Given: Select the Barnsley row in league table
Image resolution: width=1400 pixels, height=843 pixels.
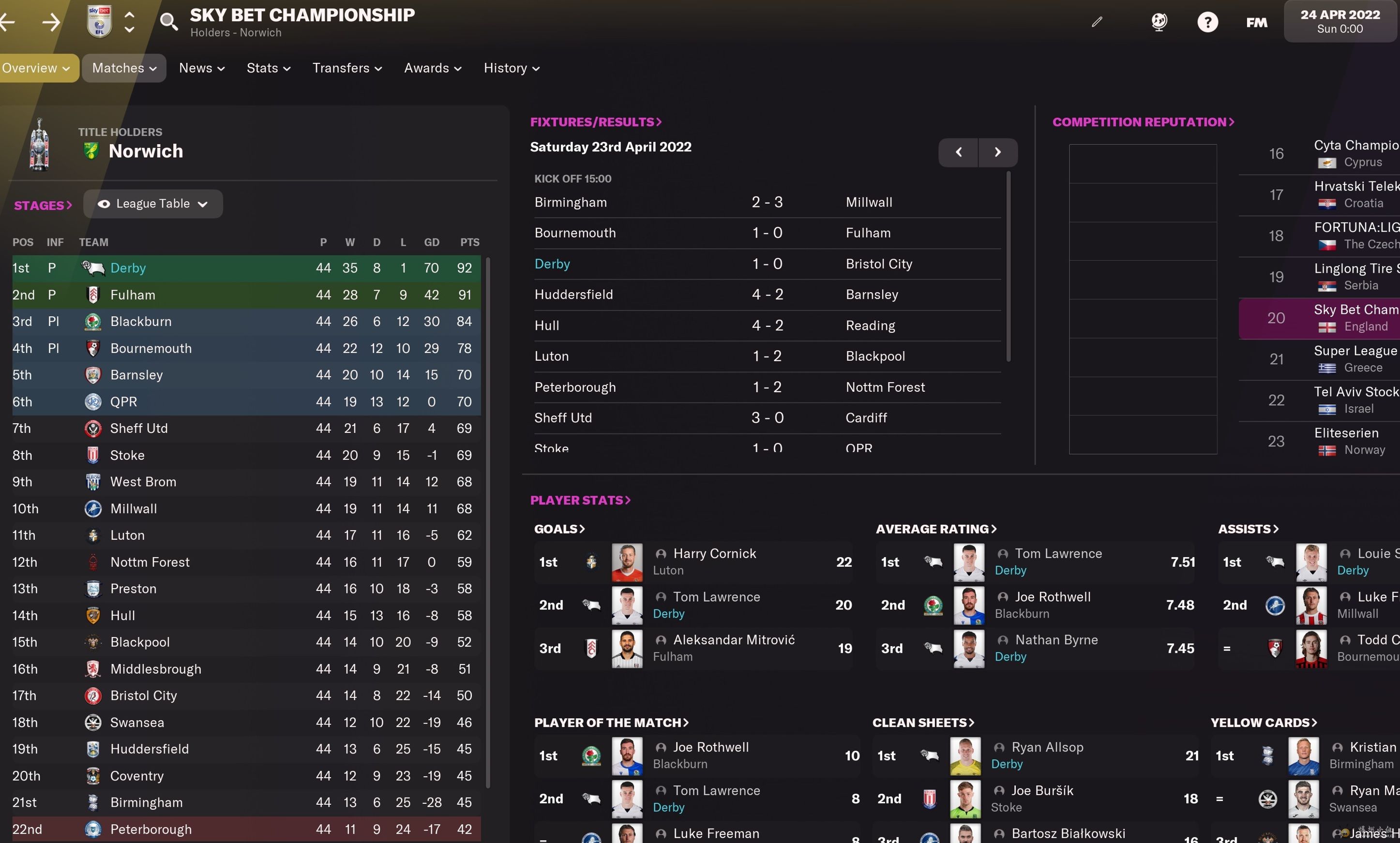Looking at the screenshot, I should point(247,375).
